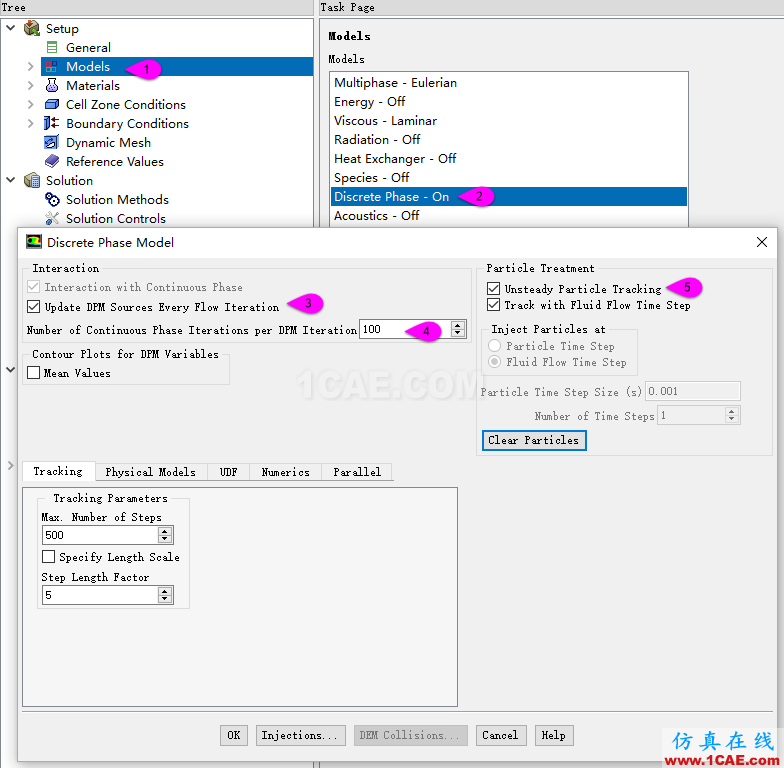Select Dynamic Mesh in the tree
The height and width of the screenshot is (768, 784).
tap(108, 142)
